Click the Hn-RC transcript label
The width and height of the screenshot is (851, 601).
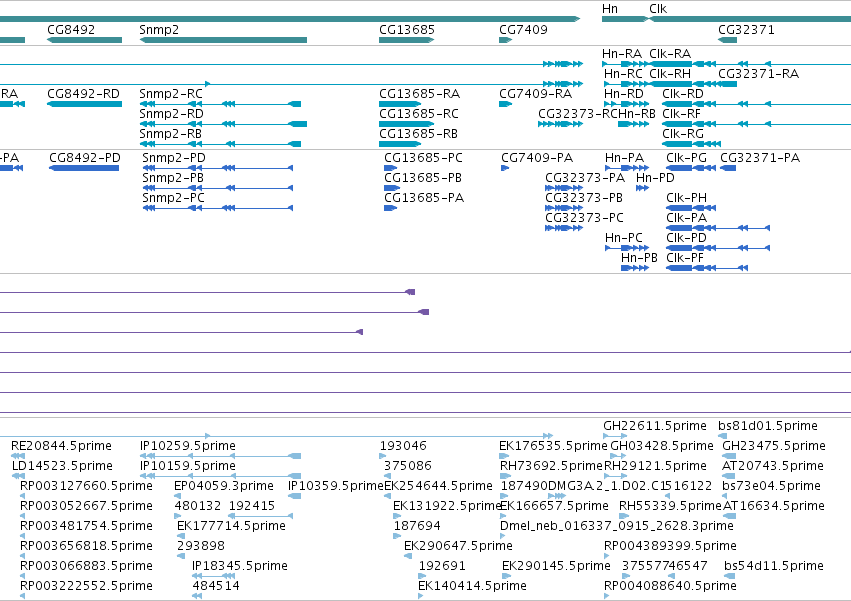623,74
